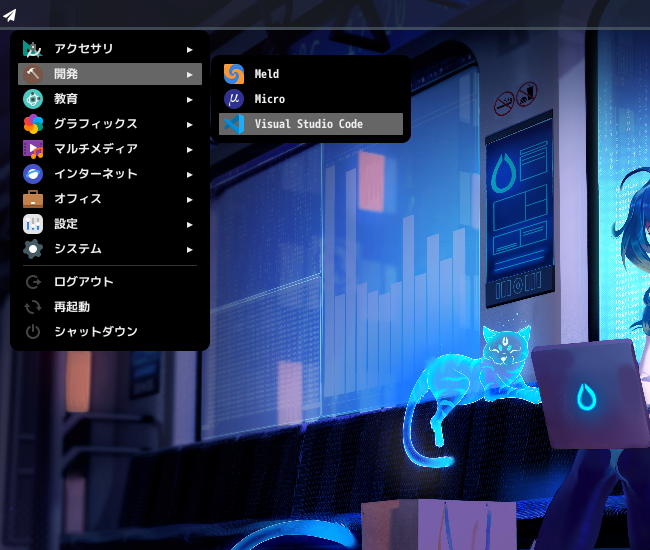Open the 教育 menu category

(x=110, y=99)
